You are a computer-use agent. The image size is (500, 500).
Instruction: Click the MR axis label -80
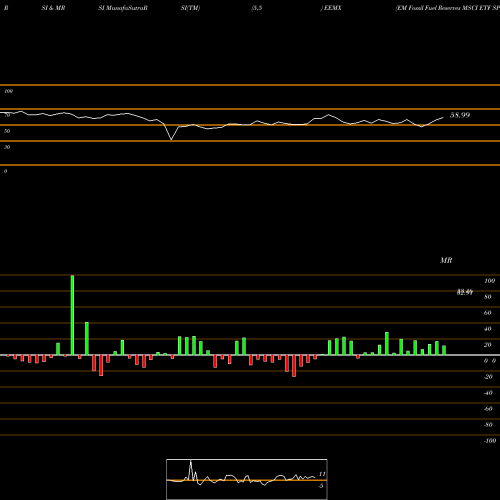(x=488, y=425)
